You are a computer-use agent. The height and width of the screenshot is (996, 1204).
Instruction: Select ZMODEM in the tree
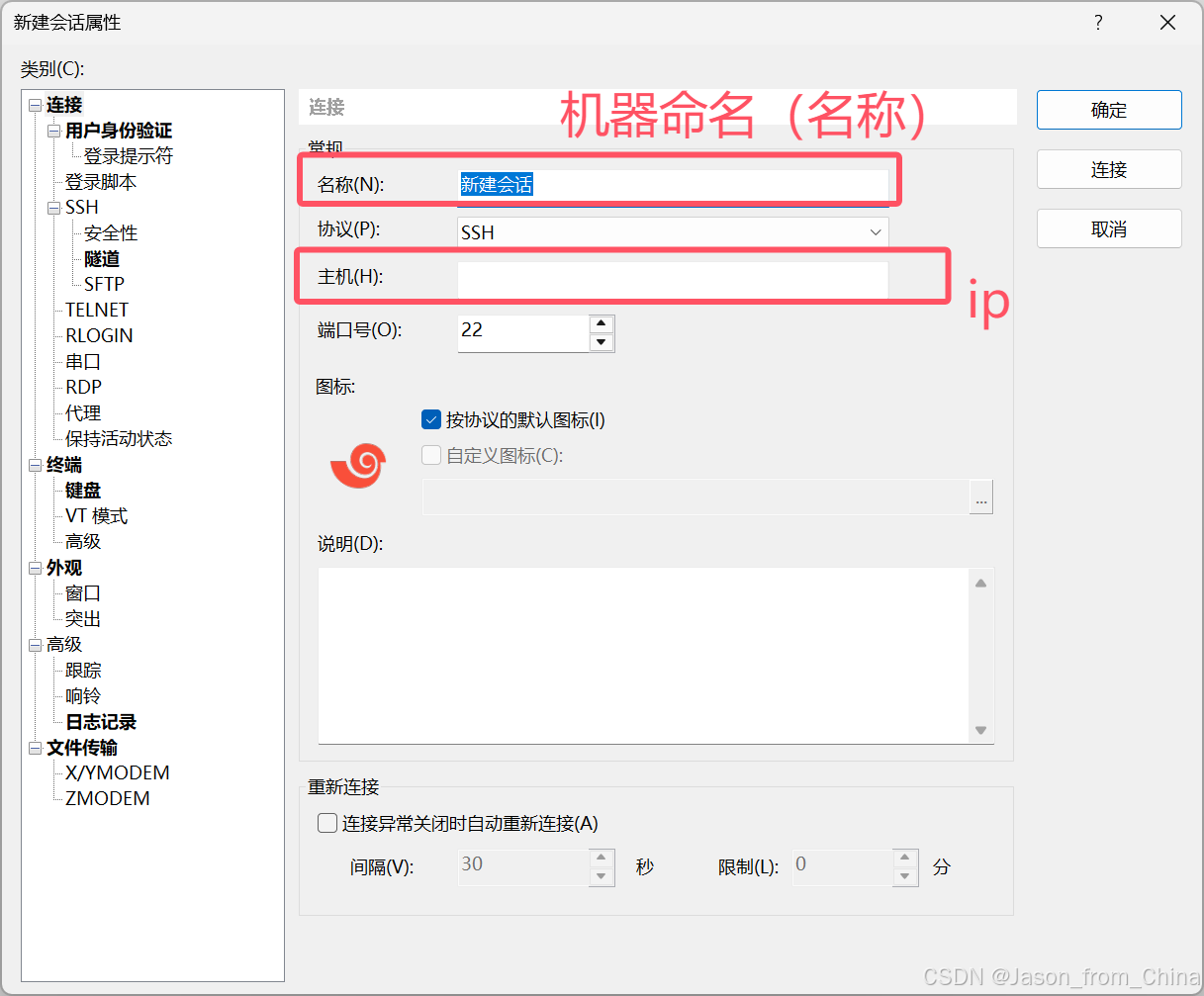(108, 798)
